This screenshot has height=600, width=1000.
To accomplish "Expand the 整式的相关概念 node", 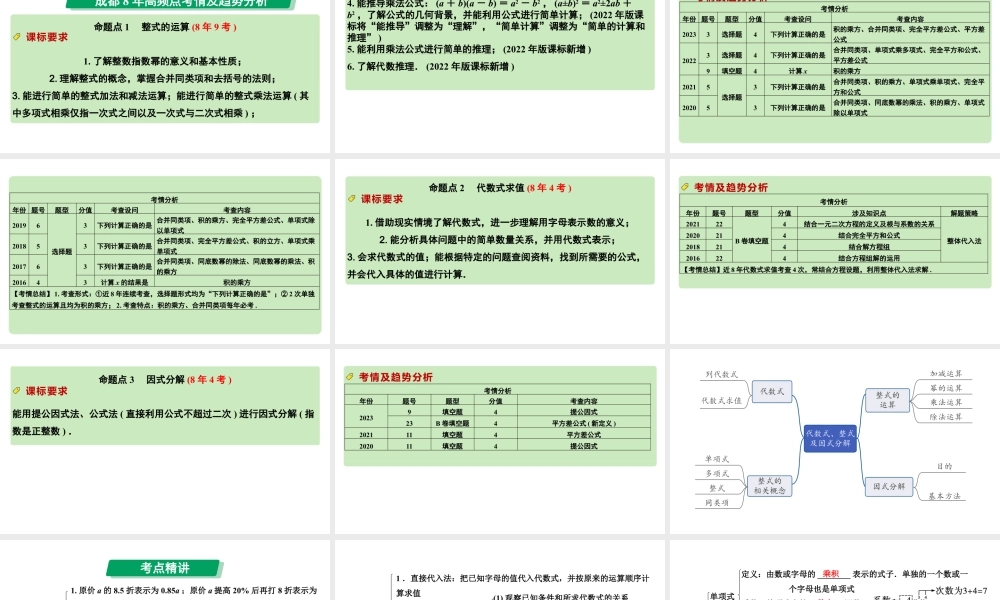I will pyautogui.click(x=770, y=486).
